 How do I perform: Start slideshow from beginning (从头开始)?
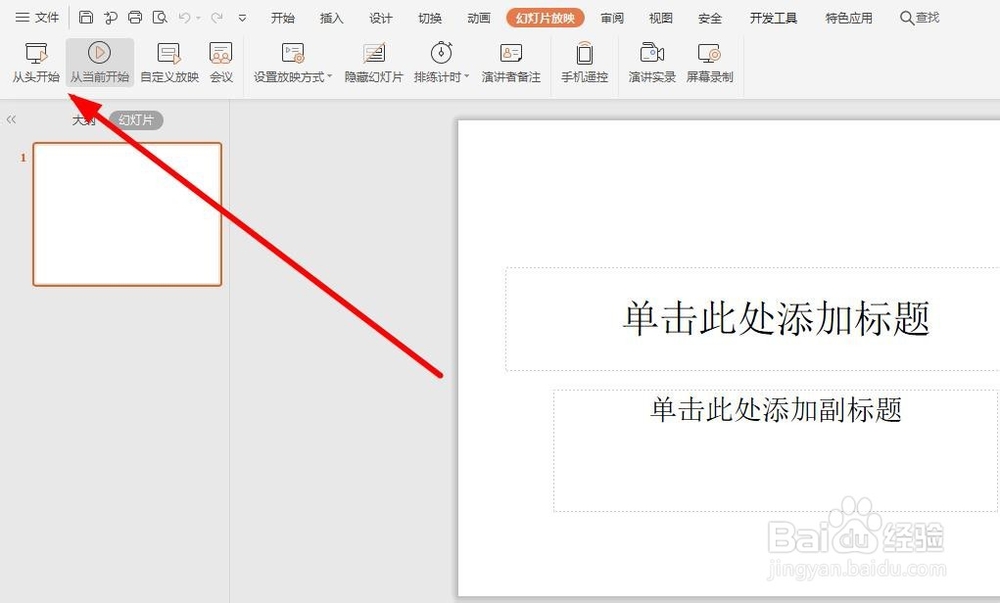coord(36,60)
